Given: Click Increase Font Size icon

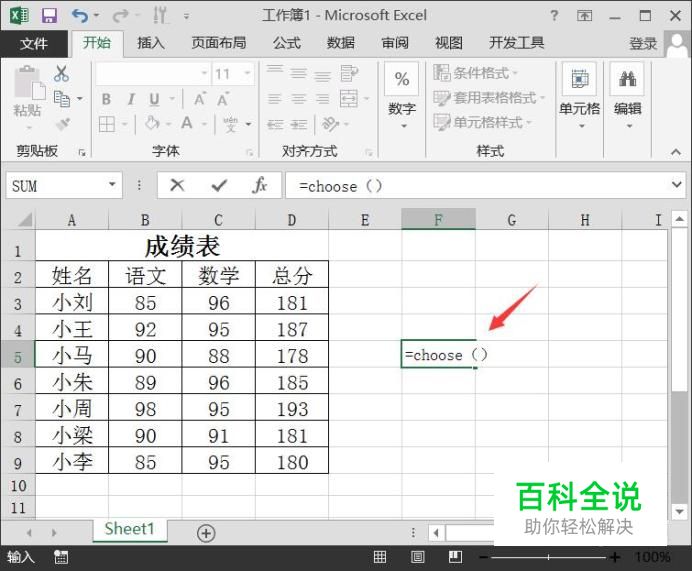Looking at the screenshot, I should (x=199, y=99).
